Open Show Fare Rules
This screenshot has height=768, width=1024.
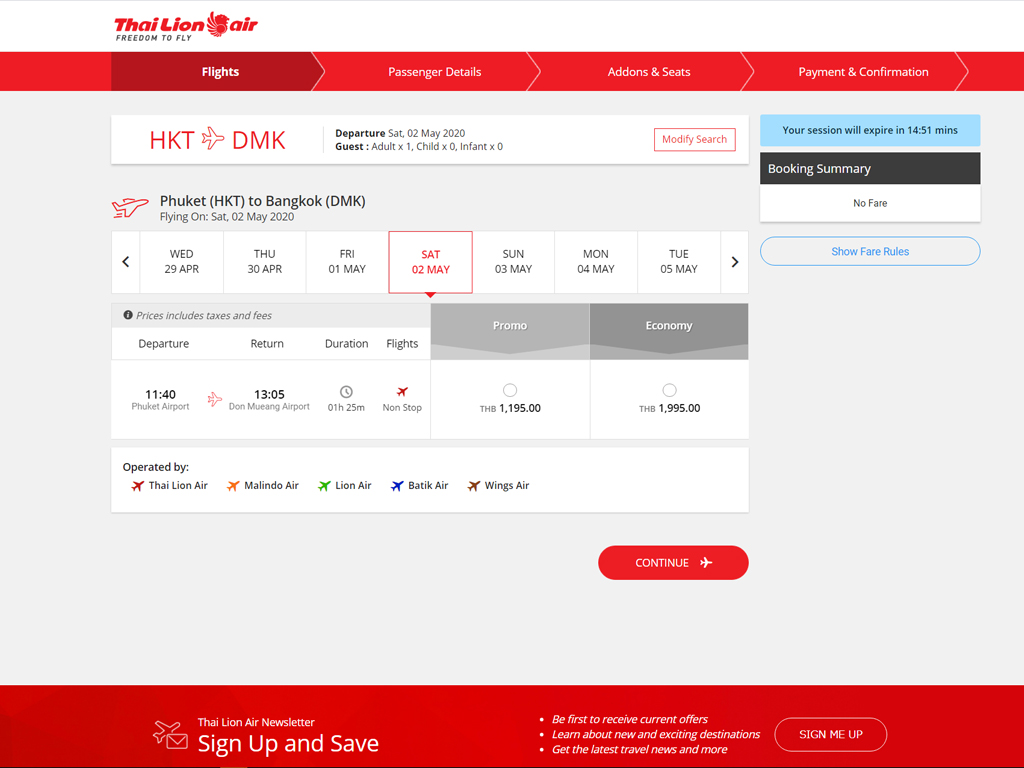[870, 251]
